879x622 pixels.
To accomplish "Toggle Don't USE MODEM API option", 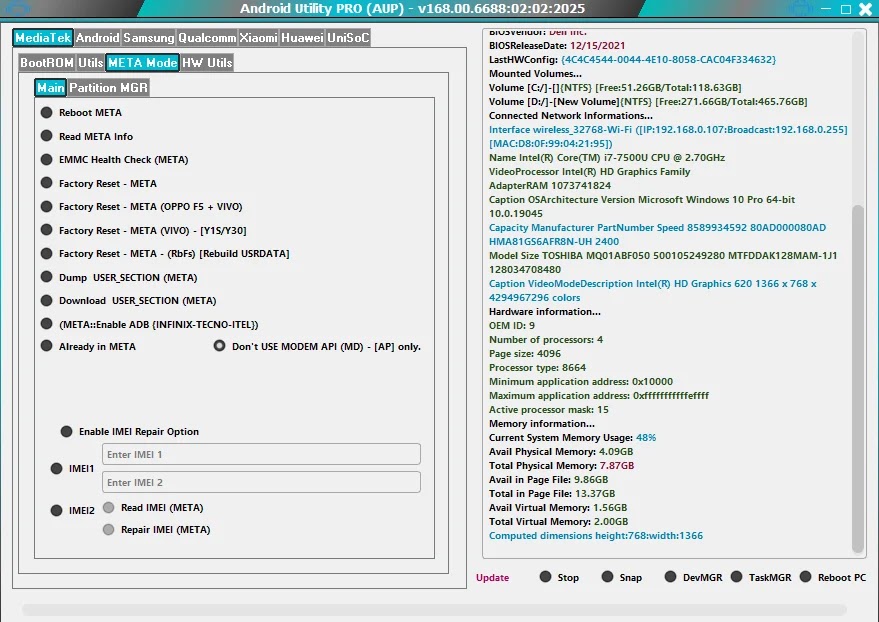I will (317, 346).
